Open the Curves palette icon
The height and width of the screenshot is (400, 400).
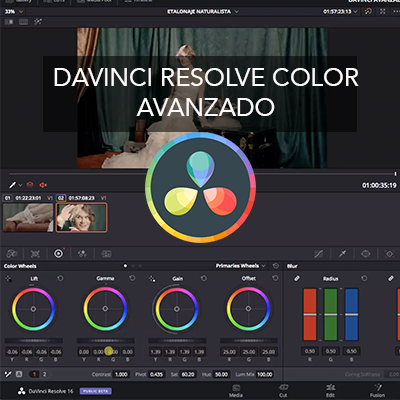pos(319,254)
